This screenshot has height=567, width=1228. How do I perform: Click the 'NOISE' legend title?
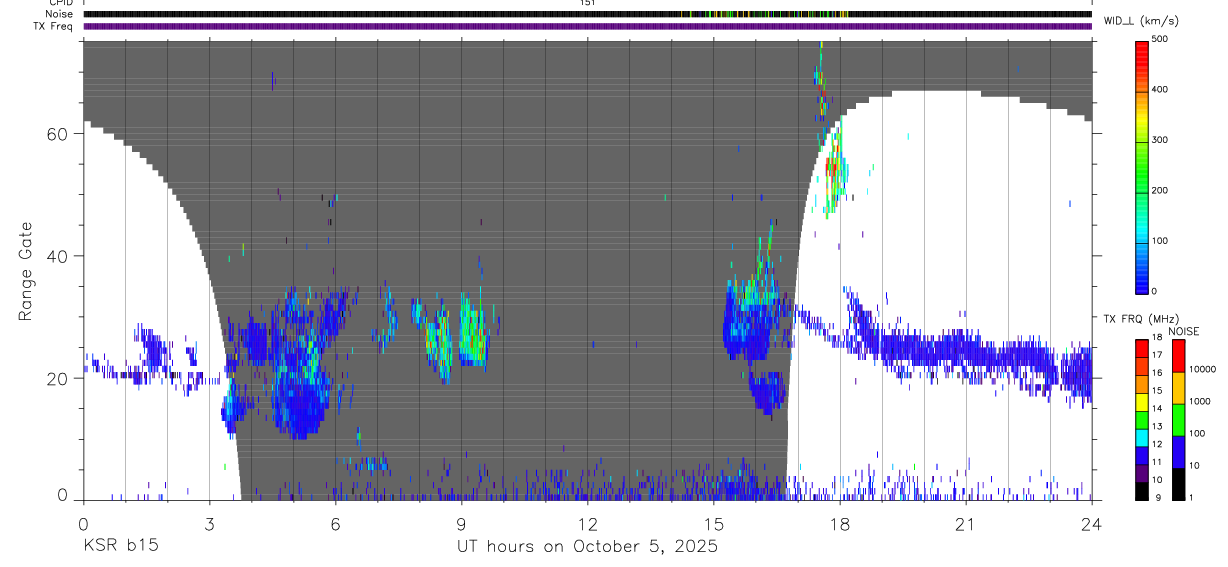[1184, 331]
